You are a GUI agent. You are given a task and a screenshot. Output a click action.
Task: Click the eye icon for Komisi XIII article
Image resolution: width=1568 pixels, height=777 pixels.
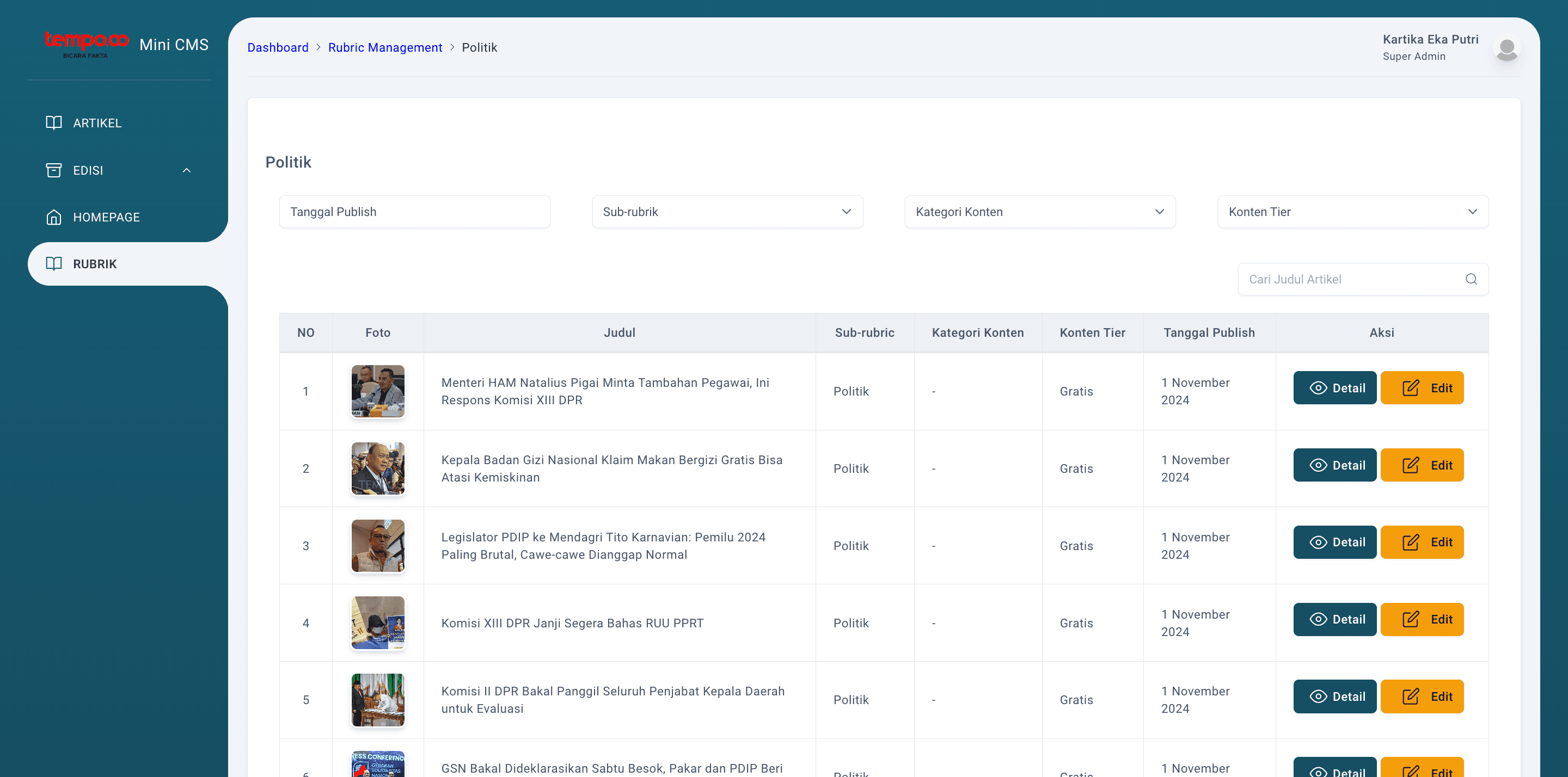click(1318, 619)
